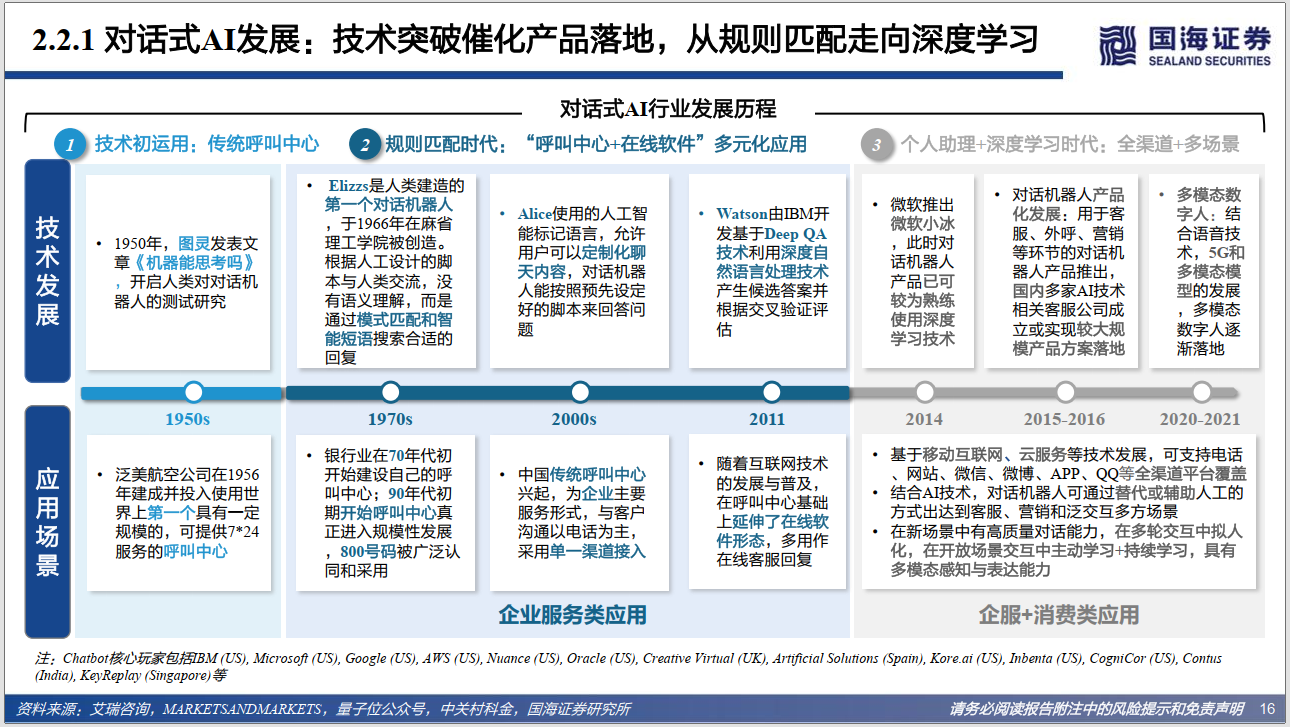Click the 银行业70年代 card

pos(386,511)
